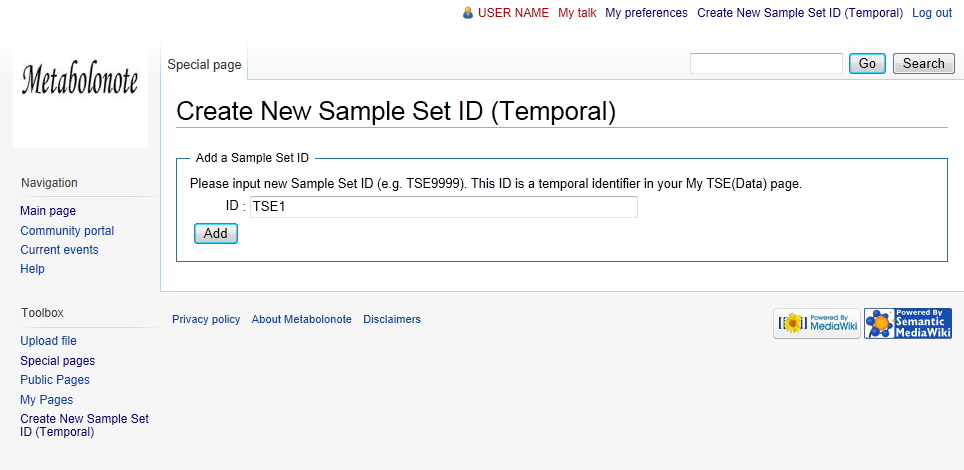Open the My Pages toolbox link

tap(46, 400)
